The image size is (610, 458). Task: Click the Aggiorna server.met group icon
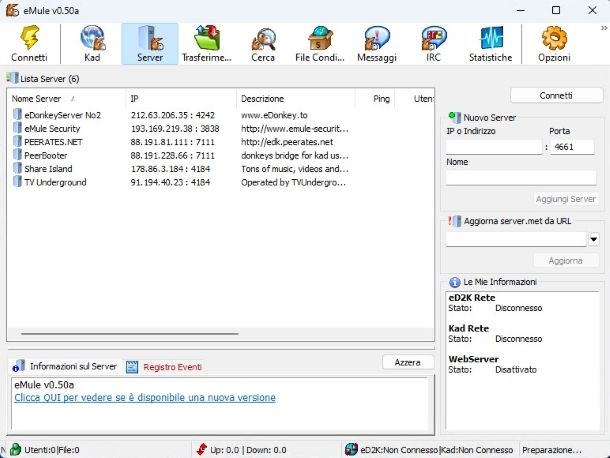pyautogui.click(x=455, y=221)
